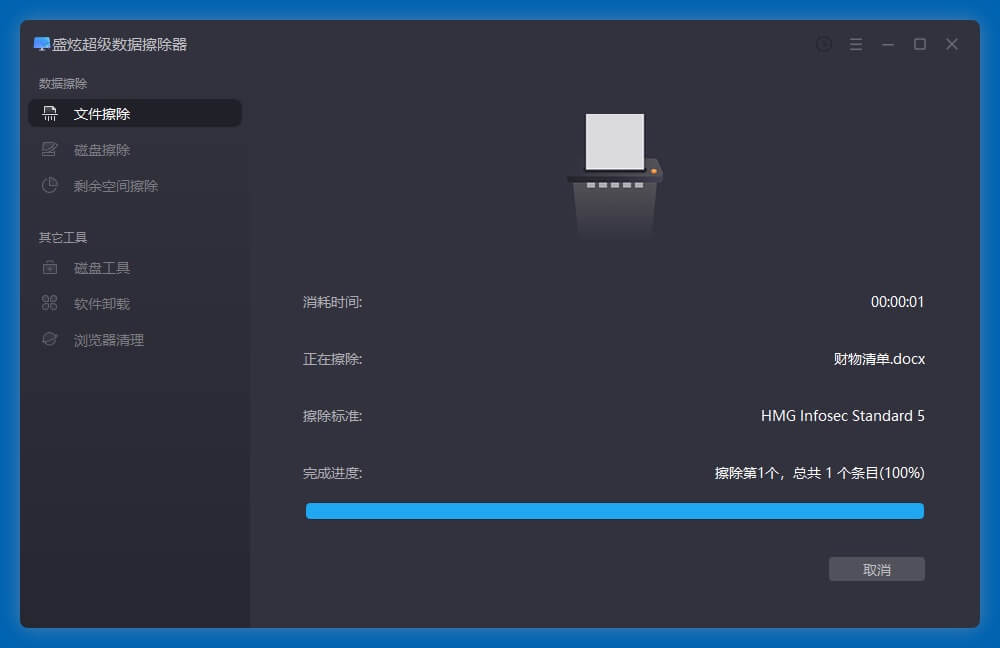This screenshot has height=648, width=1000.
Task: Open the hamburger menu in title bar
Action: click(856, 44)
